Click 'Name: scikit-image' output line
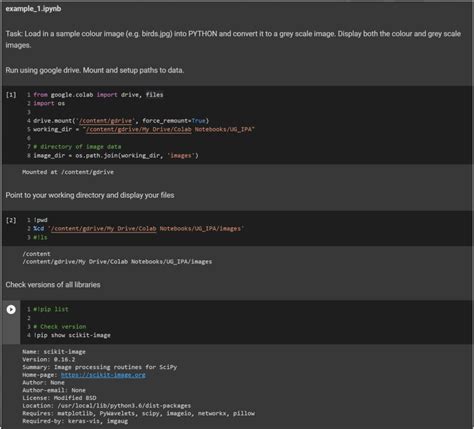This screenshot has width=474, height=429. coord(54,352)
